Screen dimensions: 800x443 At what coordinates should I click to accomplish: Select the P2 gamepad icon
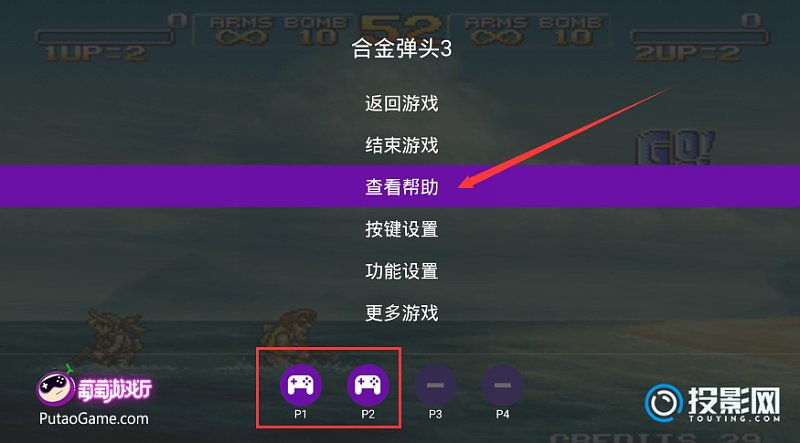point(368,385)
